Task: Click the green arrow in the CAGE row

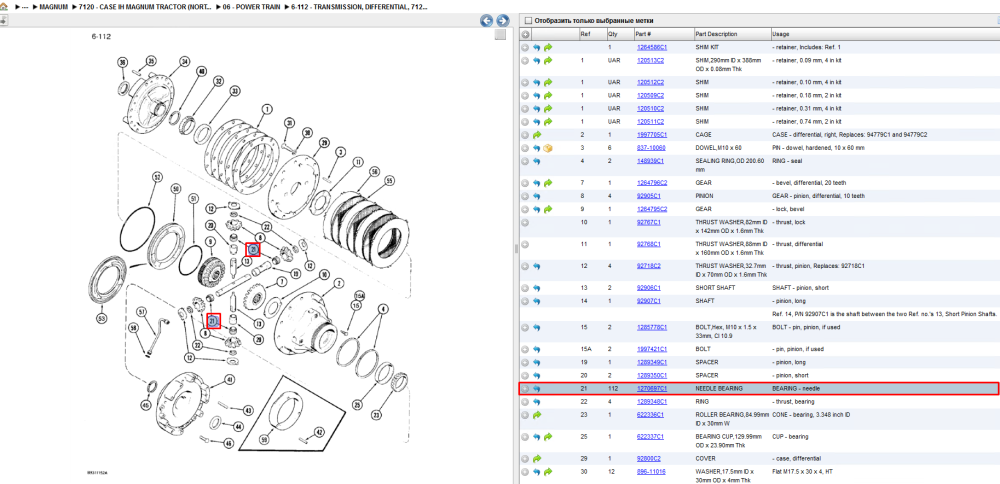Action: pos(536,135)
